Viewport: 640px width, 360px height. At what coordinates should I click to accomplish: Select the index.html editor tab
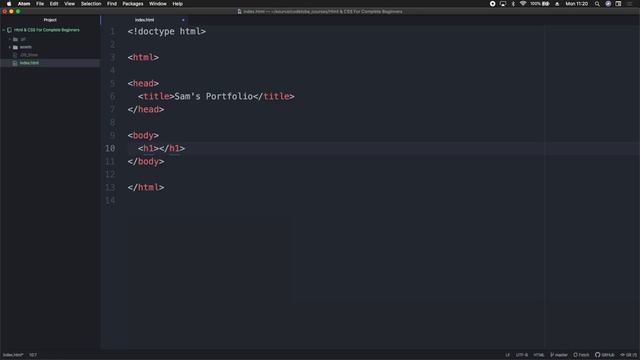point(144,20)
